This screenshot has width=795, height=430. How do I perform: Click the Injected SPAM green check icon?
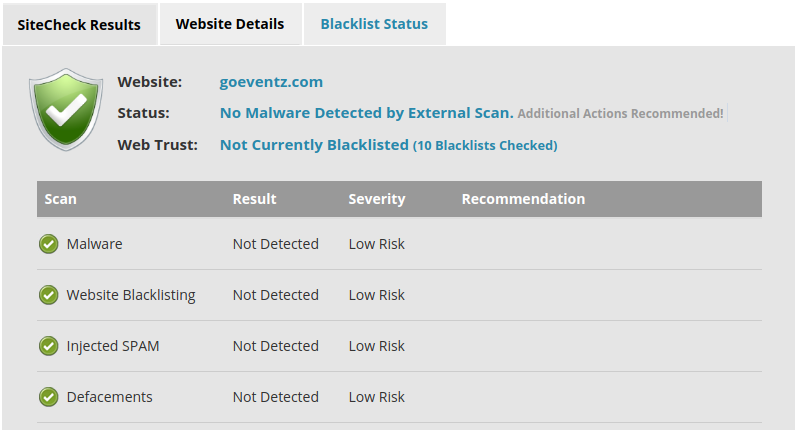(x=49, y=346)
